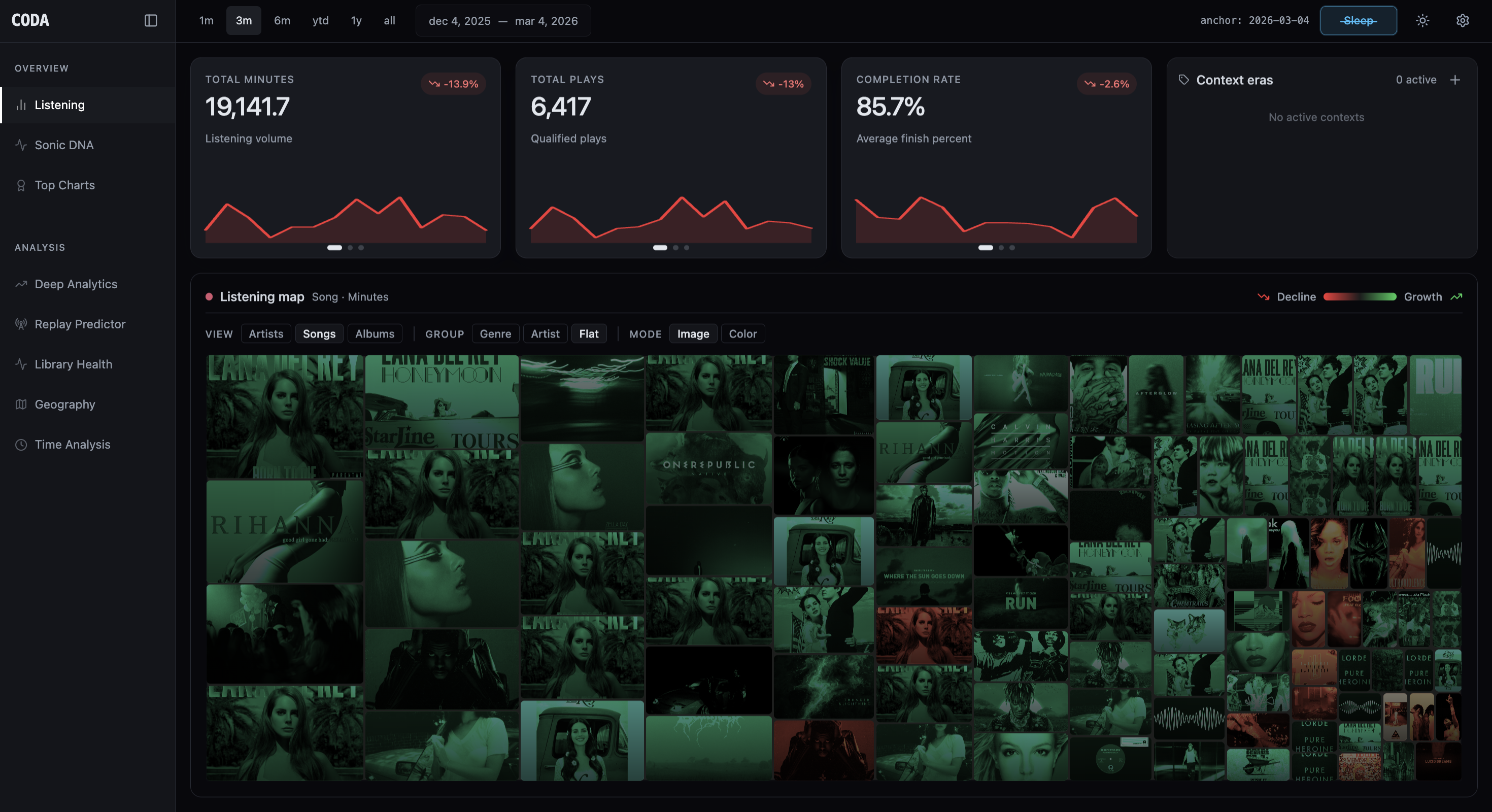
Task: Select the Replay Predictor broadcast icon
Action: (21, 324)
